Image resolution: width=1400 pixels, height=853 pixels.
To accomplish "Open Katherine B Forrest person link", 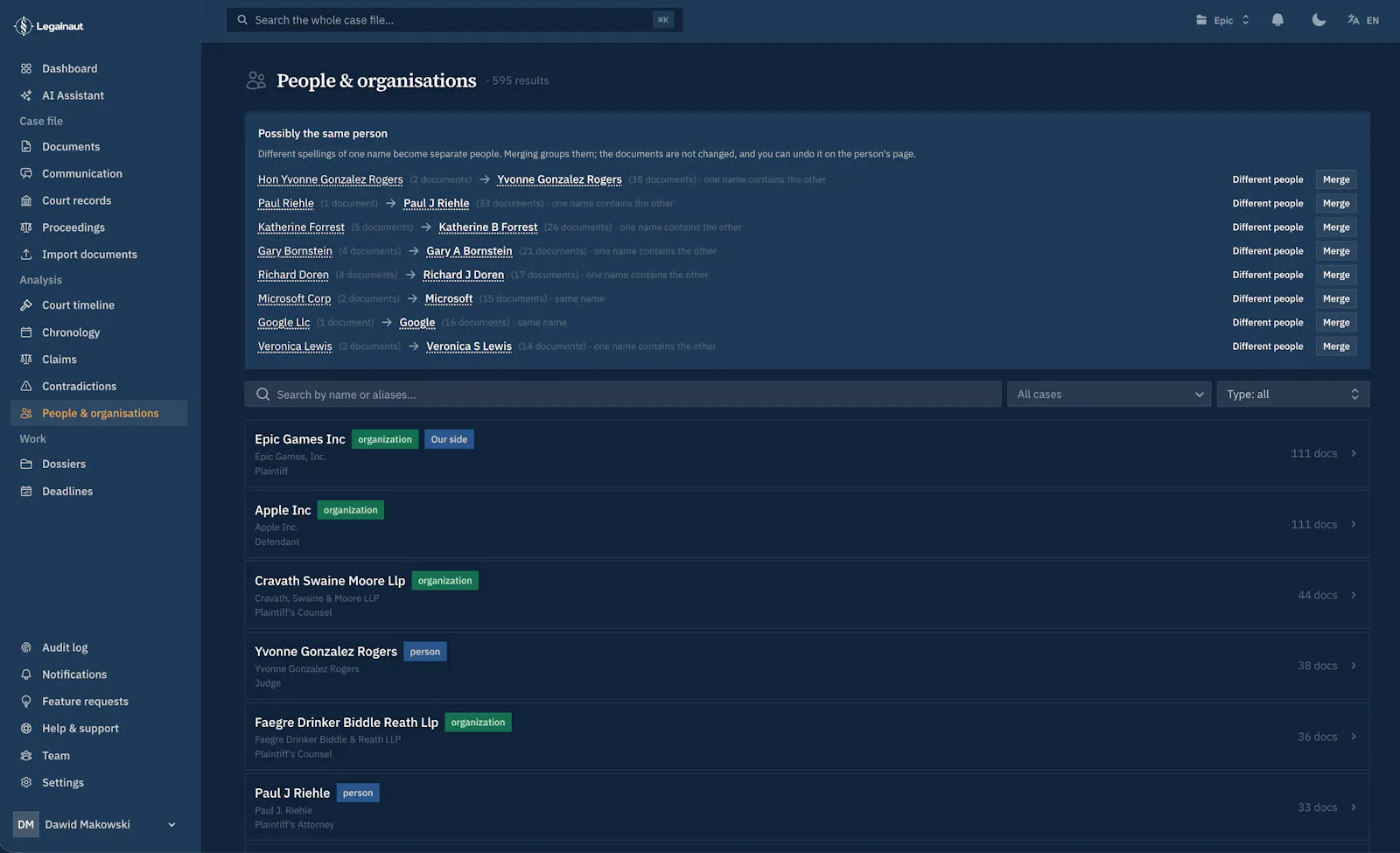I will (488, 227).
